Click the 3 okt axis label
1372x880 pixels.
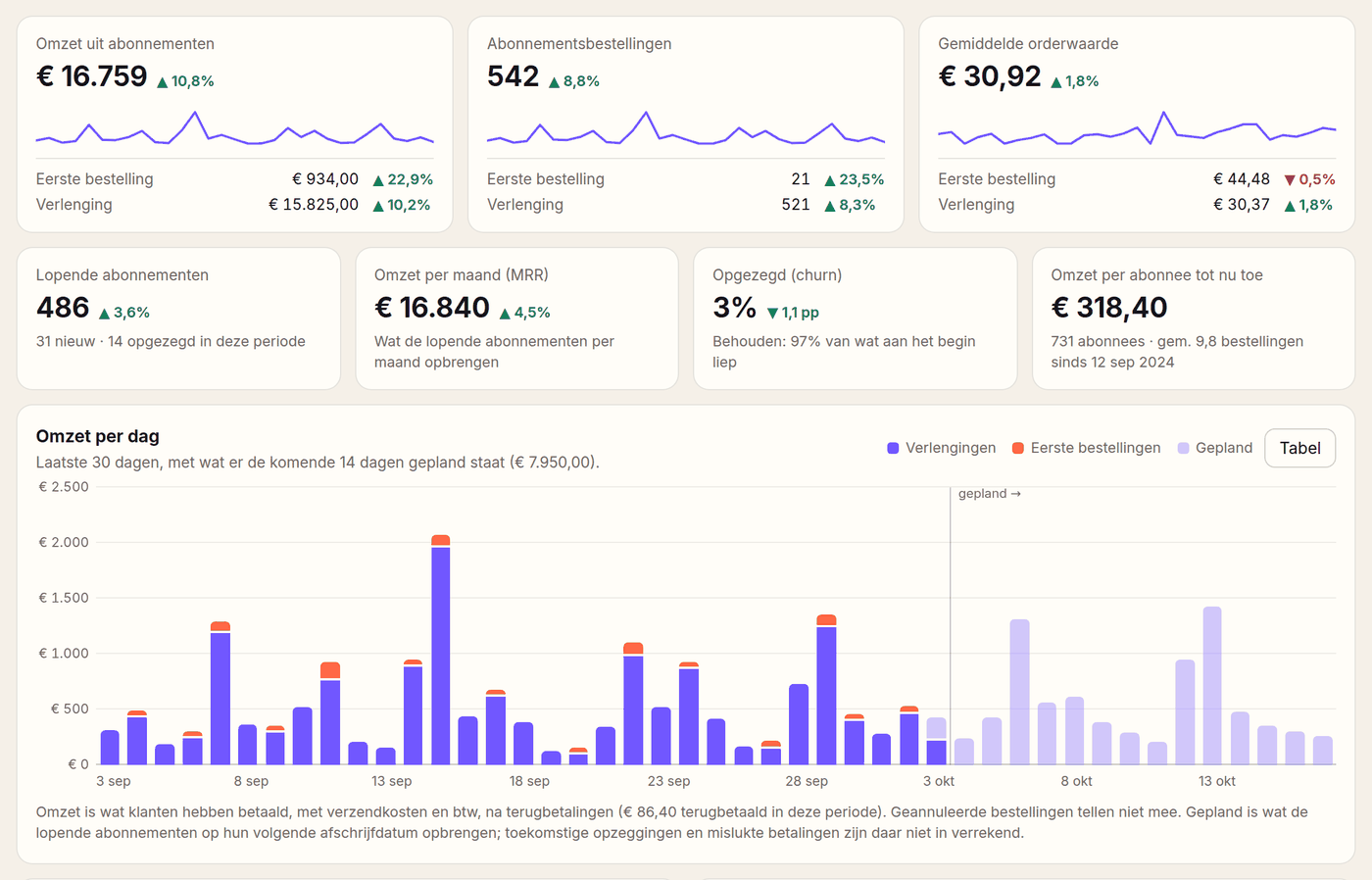(x=939, y=781)
